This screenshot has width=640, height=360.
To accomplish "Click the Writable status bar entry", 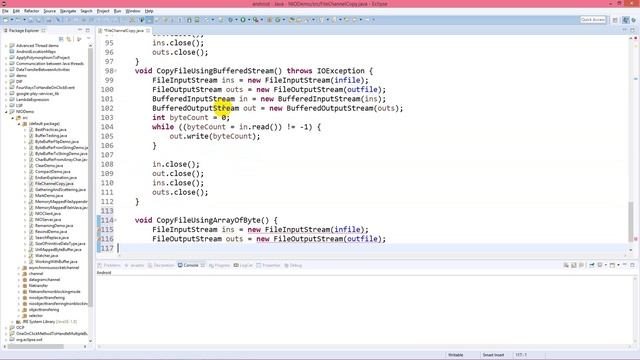I will [456, 355].
